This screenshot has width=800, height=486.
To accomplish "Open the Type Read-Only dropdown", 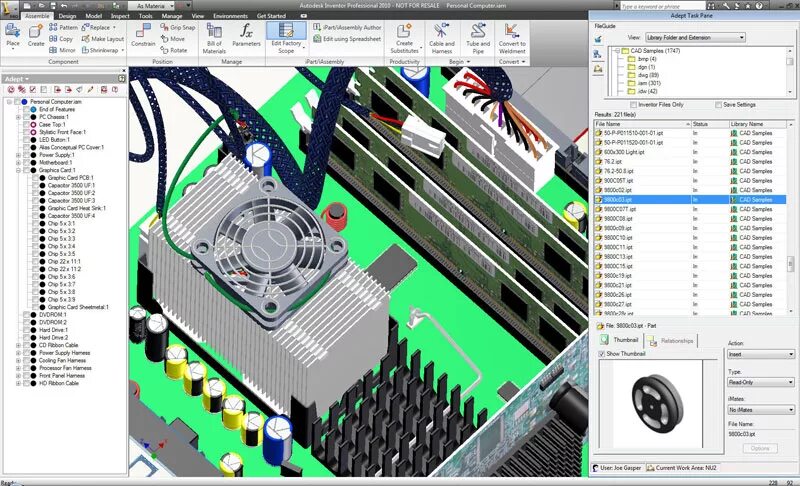I will tap(761, 382).
